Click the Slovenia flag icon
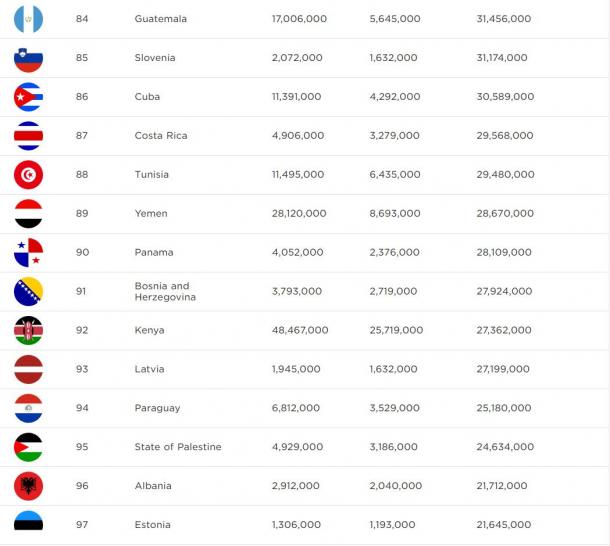 (x=28, y=58)
